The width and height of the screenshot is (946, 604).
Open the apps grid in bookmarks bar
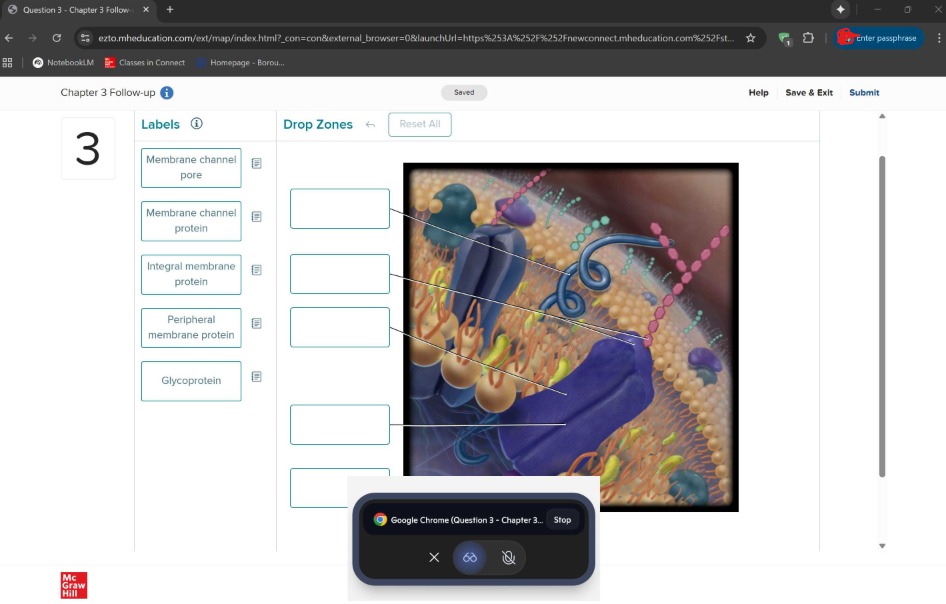click(8, 63)
